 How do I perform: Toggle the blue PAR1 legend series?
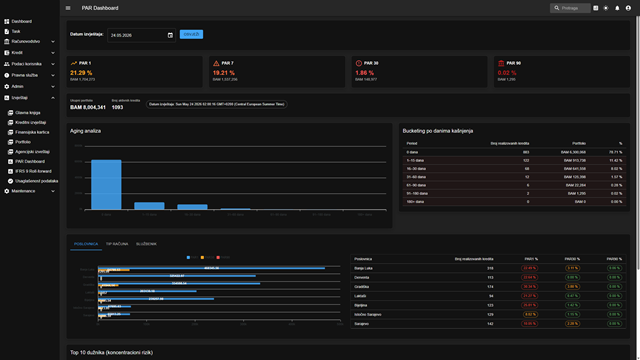pyautogui.click(x=192, y=258)
